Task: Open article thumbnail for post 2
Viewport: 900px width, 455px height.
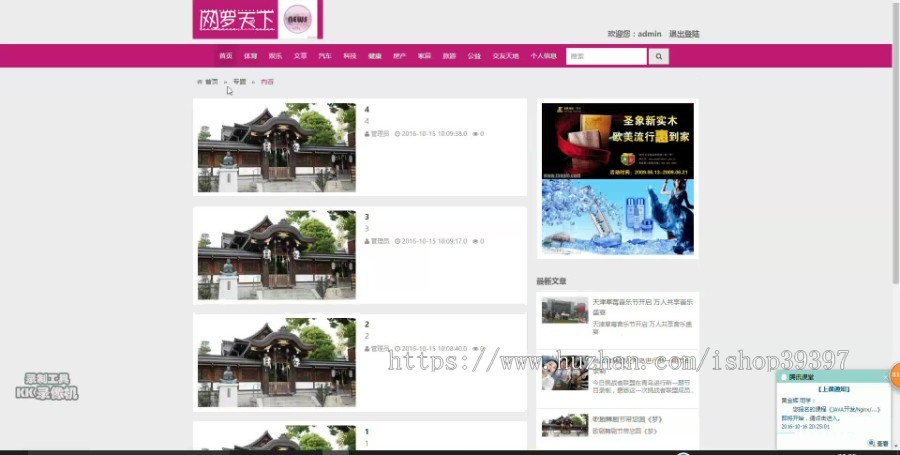Action: pos(277,363)
